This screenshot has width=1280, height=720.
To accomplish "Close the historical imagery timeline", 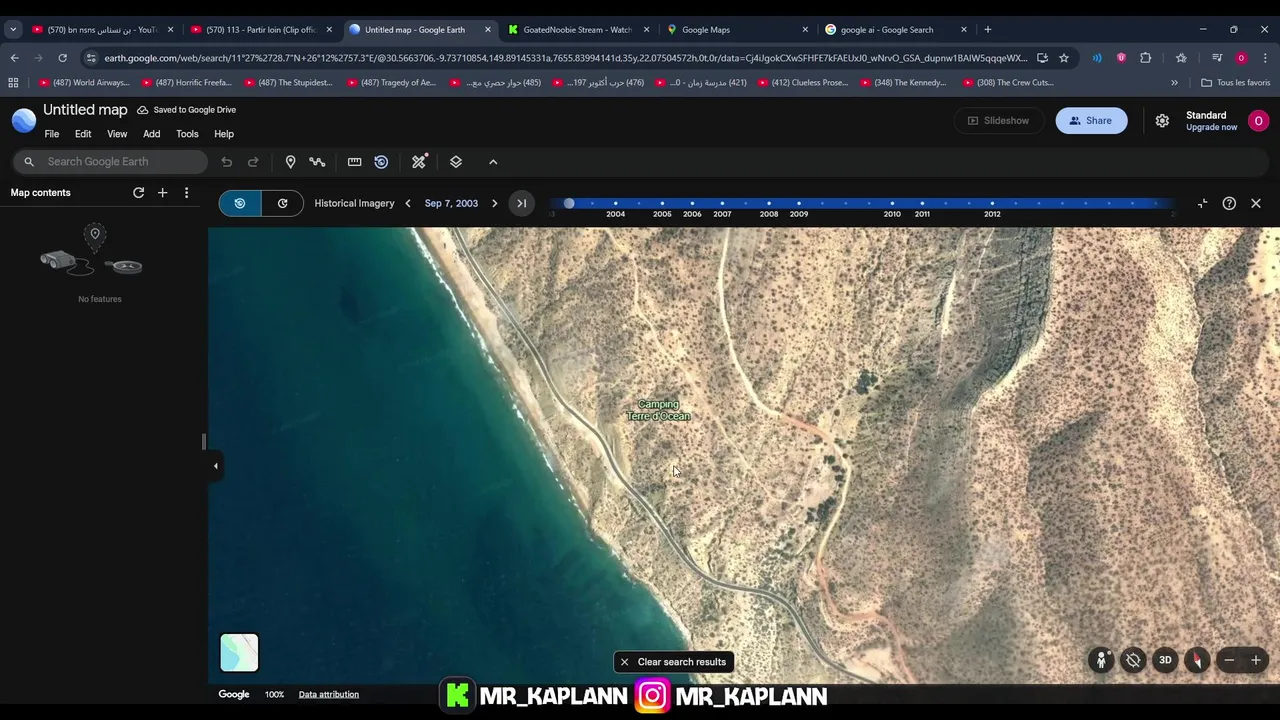I will [1256, 203].
